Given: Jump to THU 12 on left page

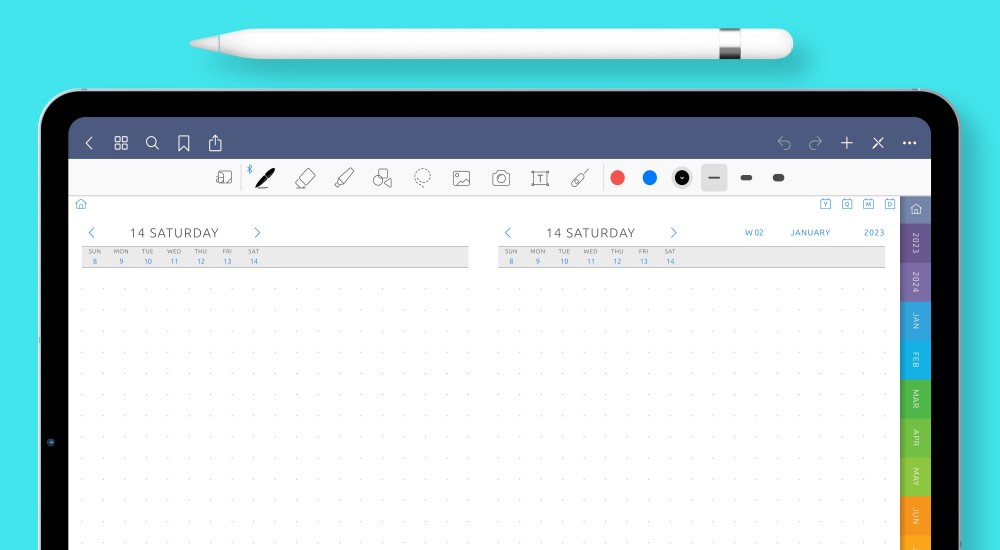Looking at the screenshot, I should coord(201,256).
